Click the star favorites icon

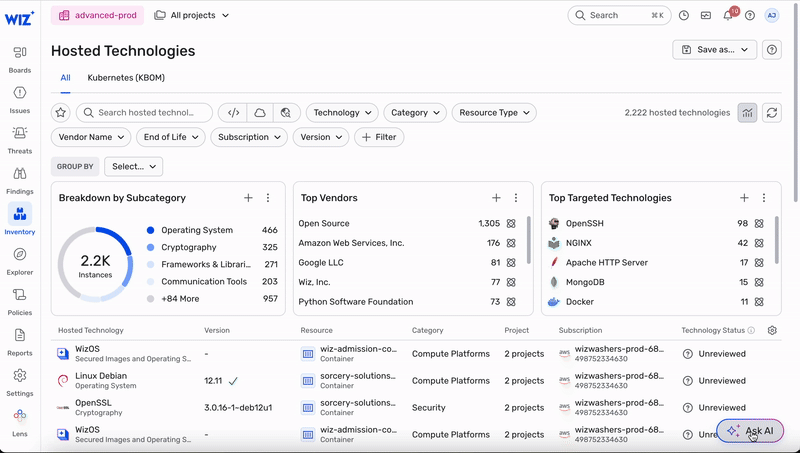61,113
